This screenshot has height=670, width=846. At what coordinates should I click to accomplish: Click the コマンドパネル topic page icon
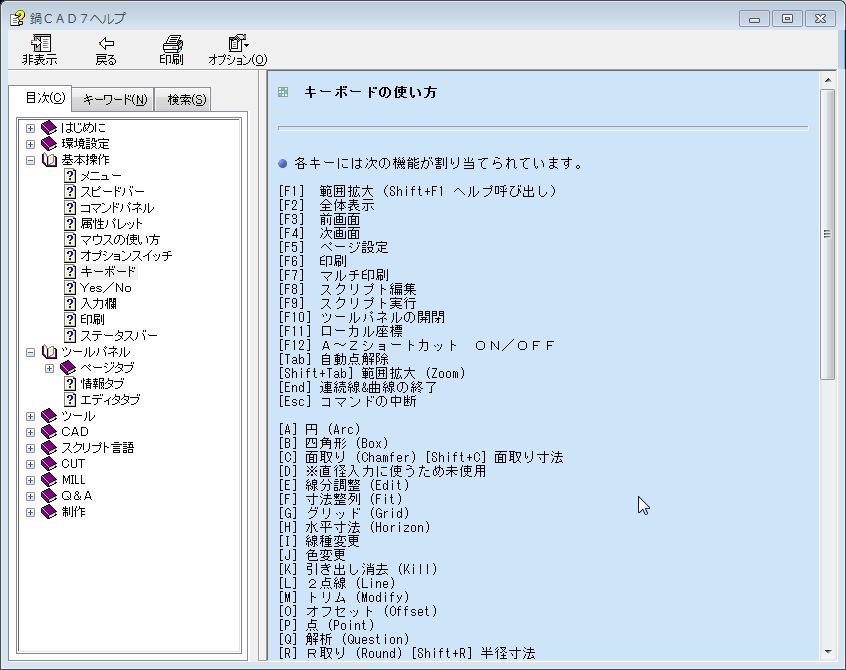click(70, 208)
